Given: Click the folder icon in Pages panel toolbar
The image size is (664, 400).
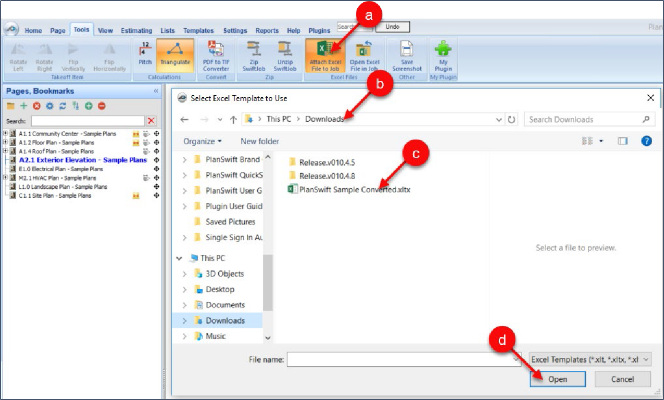Looking at the screenshot, I should (x=11, y=106).
